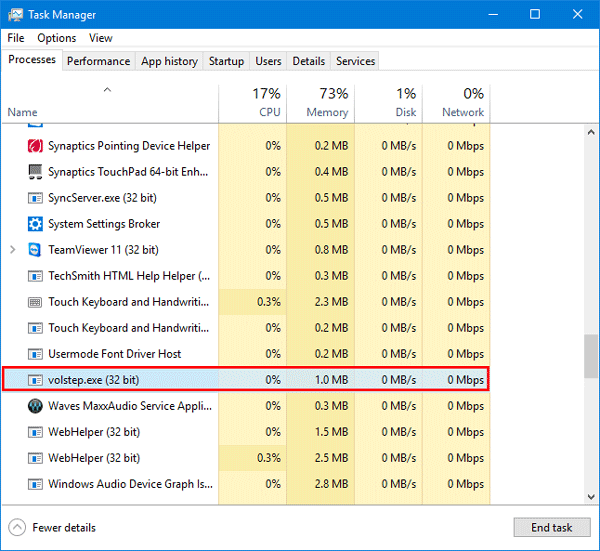The width and height of the screenshot is (600, 551).
Task: Click the sort arrow above Name column
Action: click(x=107, y=91)
